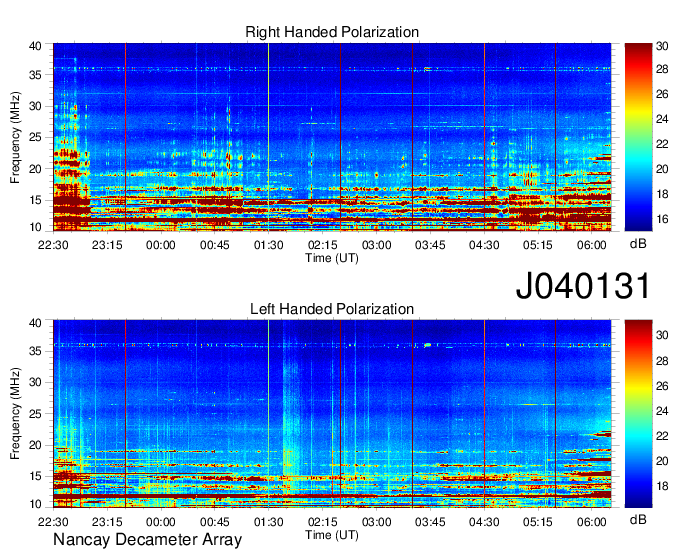
Task: Click the 23:15 time tick on the upper plot
Action: [107, 245]
